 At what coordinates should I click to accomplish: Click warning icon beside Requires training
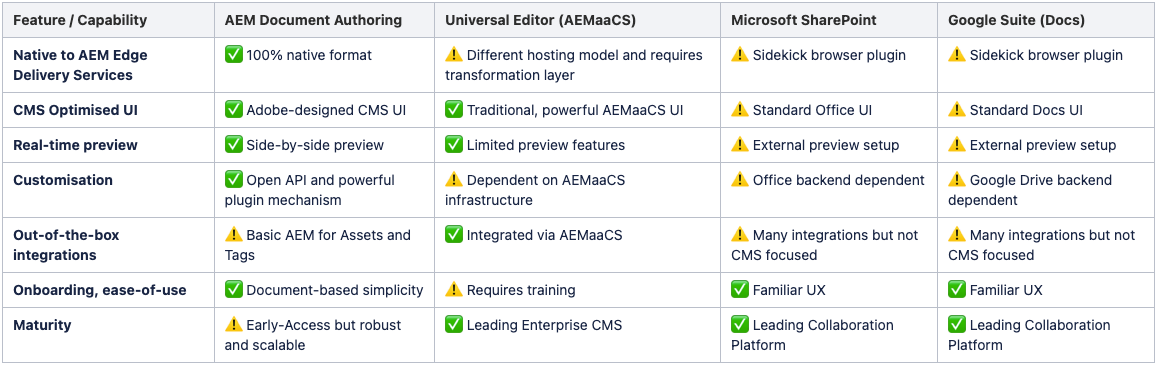[x=453, y=290]
